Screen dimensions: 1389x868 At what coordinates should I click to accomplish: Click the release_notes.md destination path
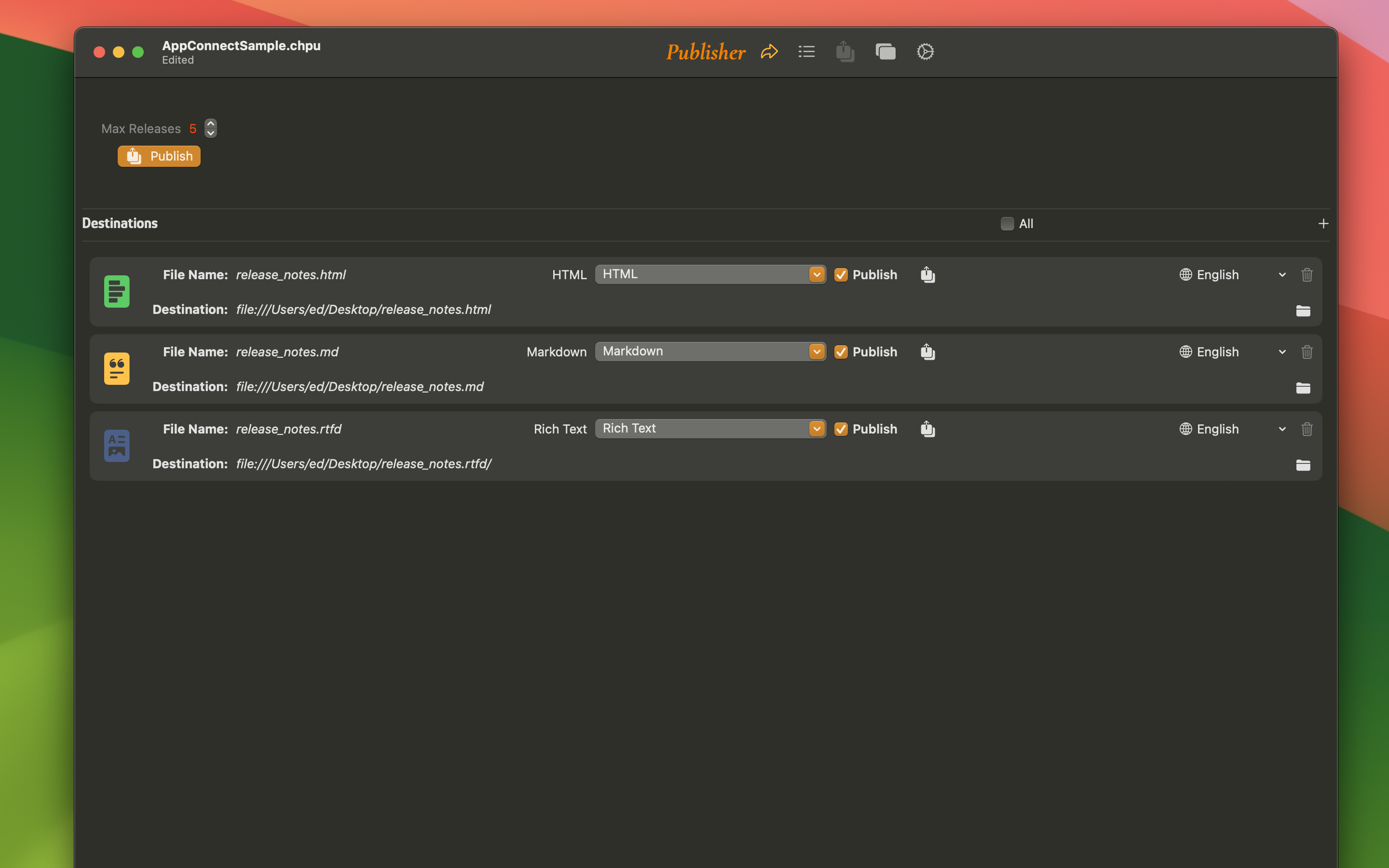(x=360, y=387)
